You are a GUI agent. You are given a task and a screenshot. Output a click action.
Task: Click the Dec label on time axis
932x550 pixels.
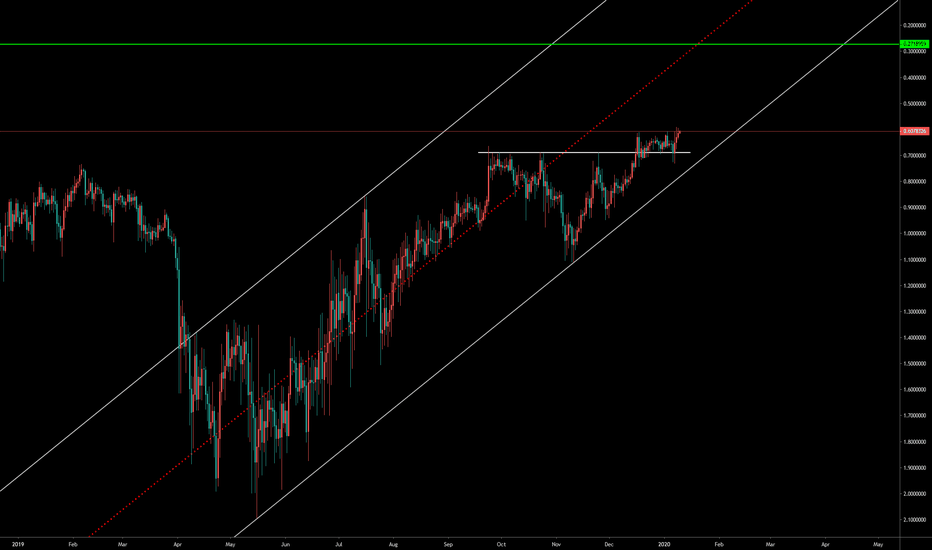click(609, 544)
